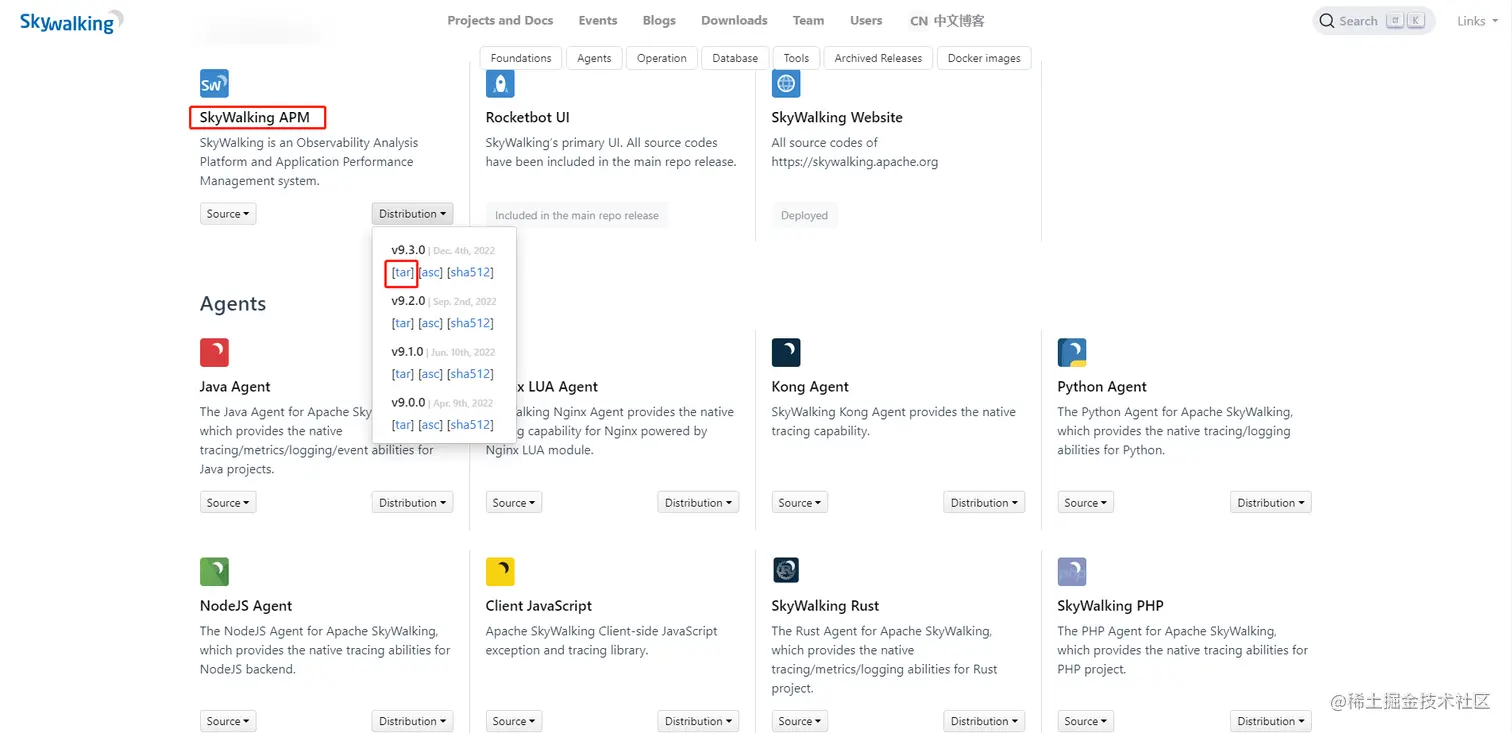
Task: Jump to Foundations section tab
Action: pos(521,58)
